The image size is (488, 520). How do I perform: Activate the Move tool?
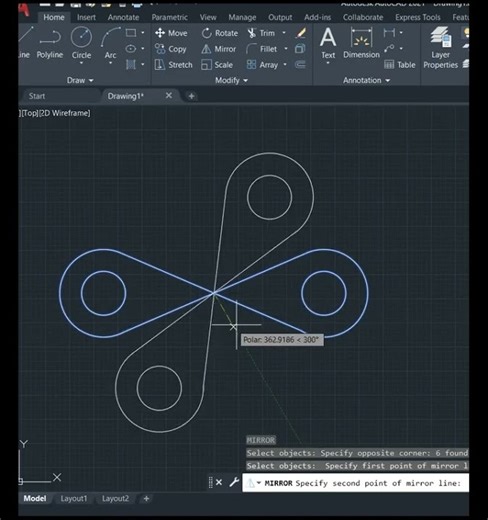[x=171, y=33]
